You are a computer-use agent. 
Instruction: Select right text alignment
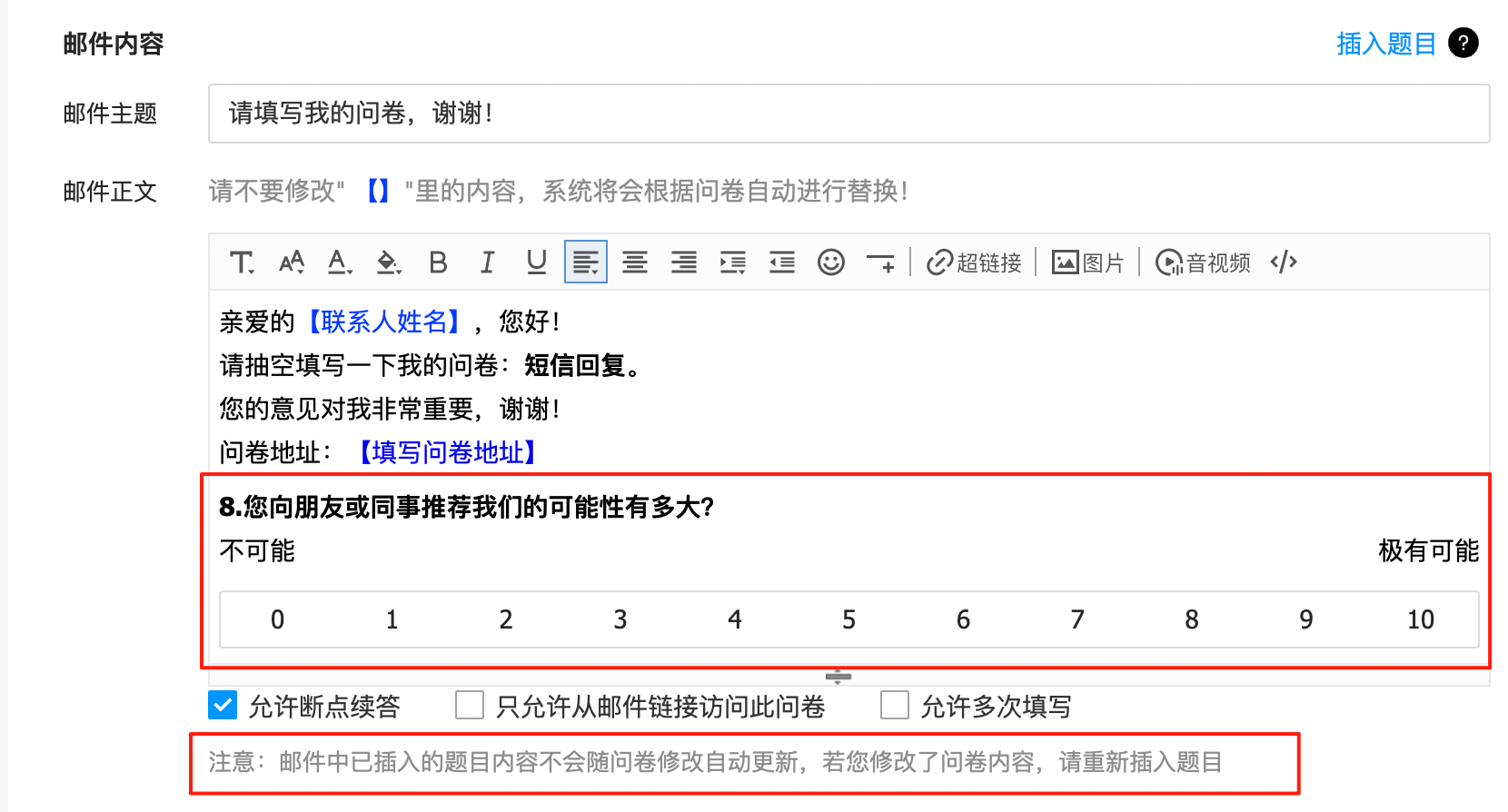[684, 262]
